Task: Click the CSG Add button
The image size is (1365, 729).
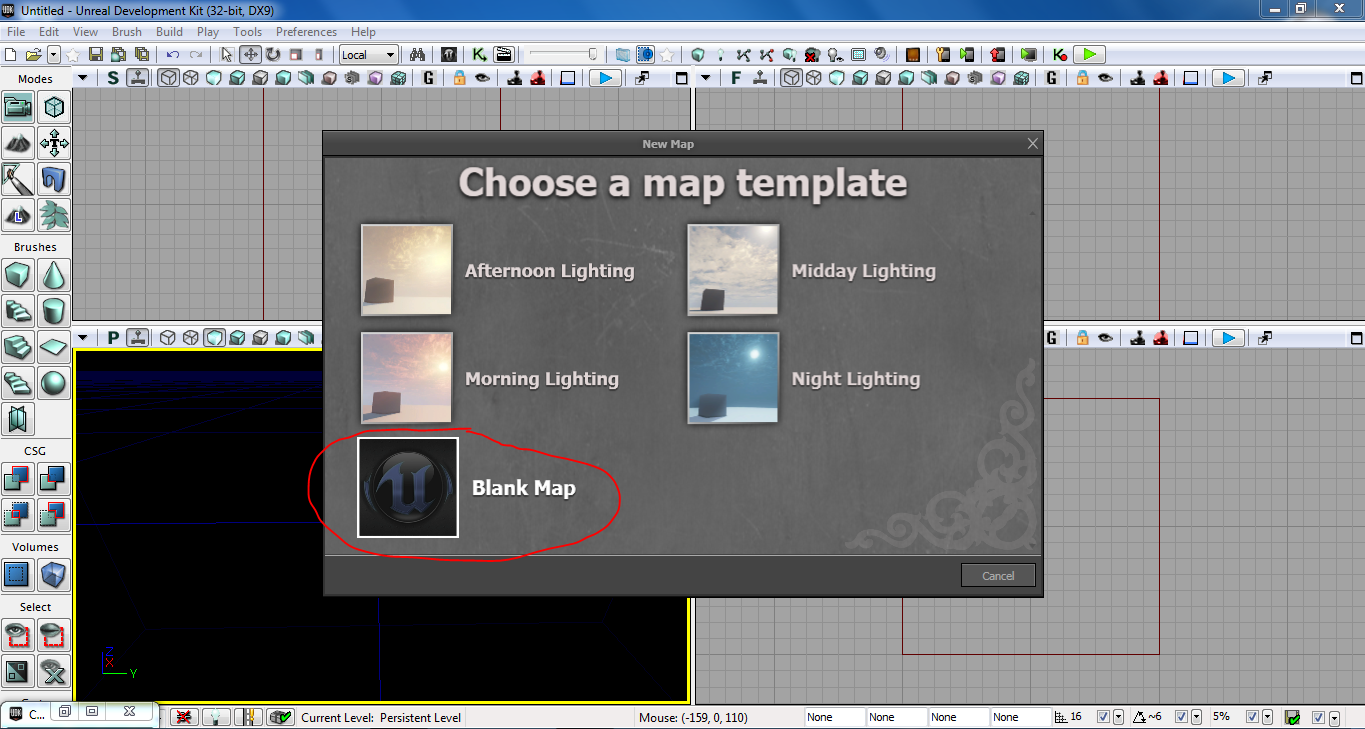Action: tap(19, 479)
